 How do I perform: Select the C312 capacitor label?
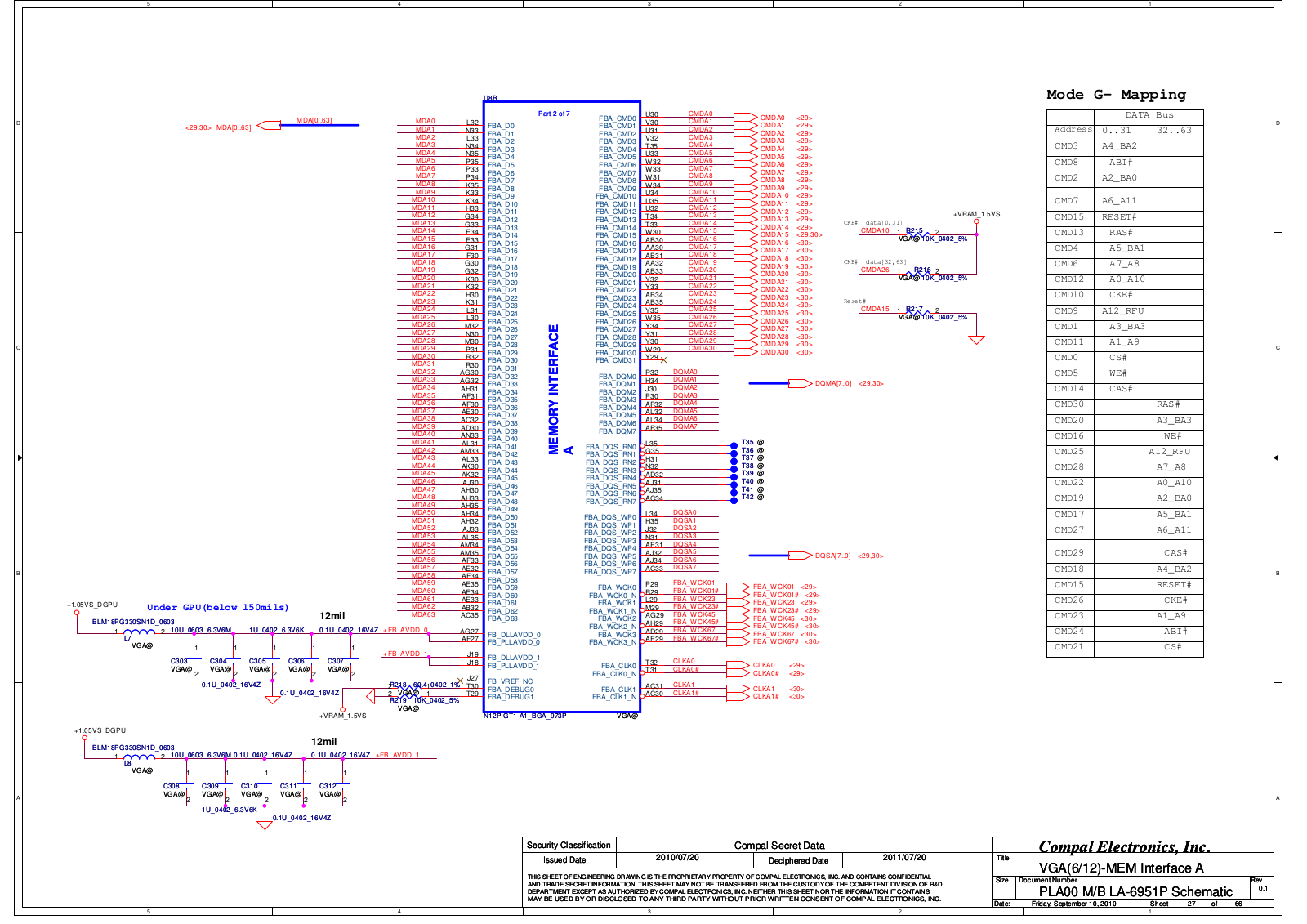coord(328,786)
